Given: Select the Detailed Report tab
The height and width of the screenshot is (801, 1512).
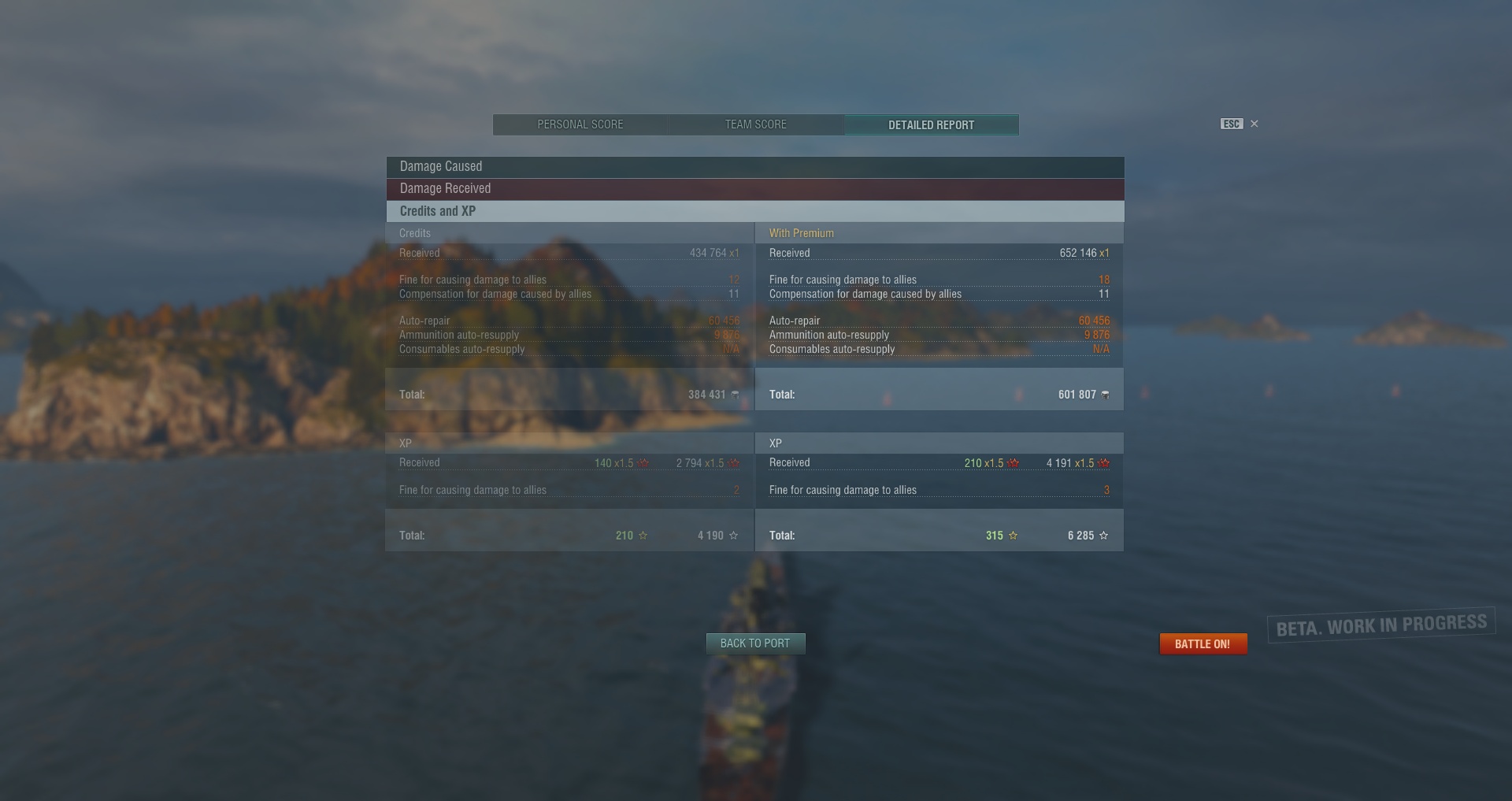Looking at the screenshot, I should pyautogui.click(x=932, y=124).
